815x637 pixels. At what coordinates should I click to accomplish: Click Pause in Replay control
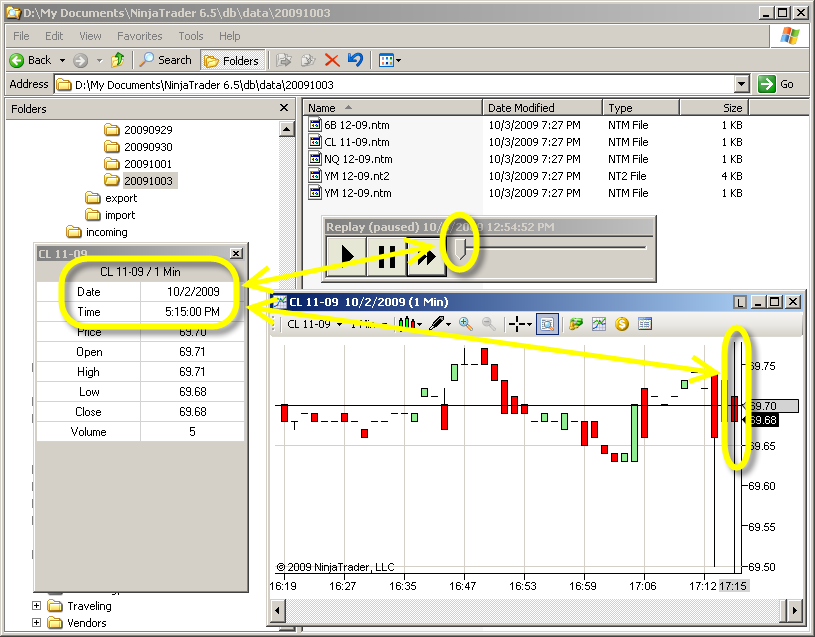386,256
